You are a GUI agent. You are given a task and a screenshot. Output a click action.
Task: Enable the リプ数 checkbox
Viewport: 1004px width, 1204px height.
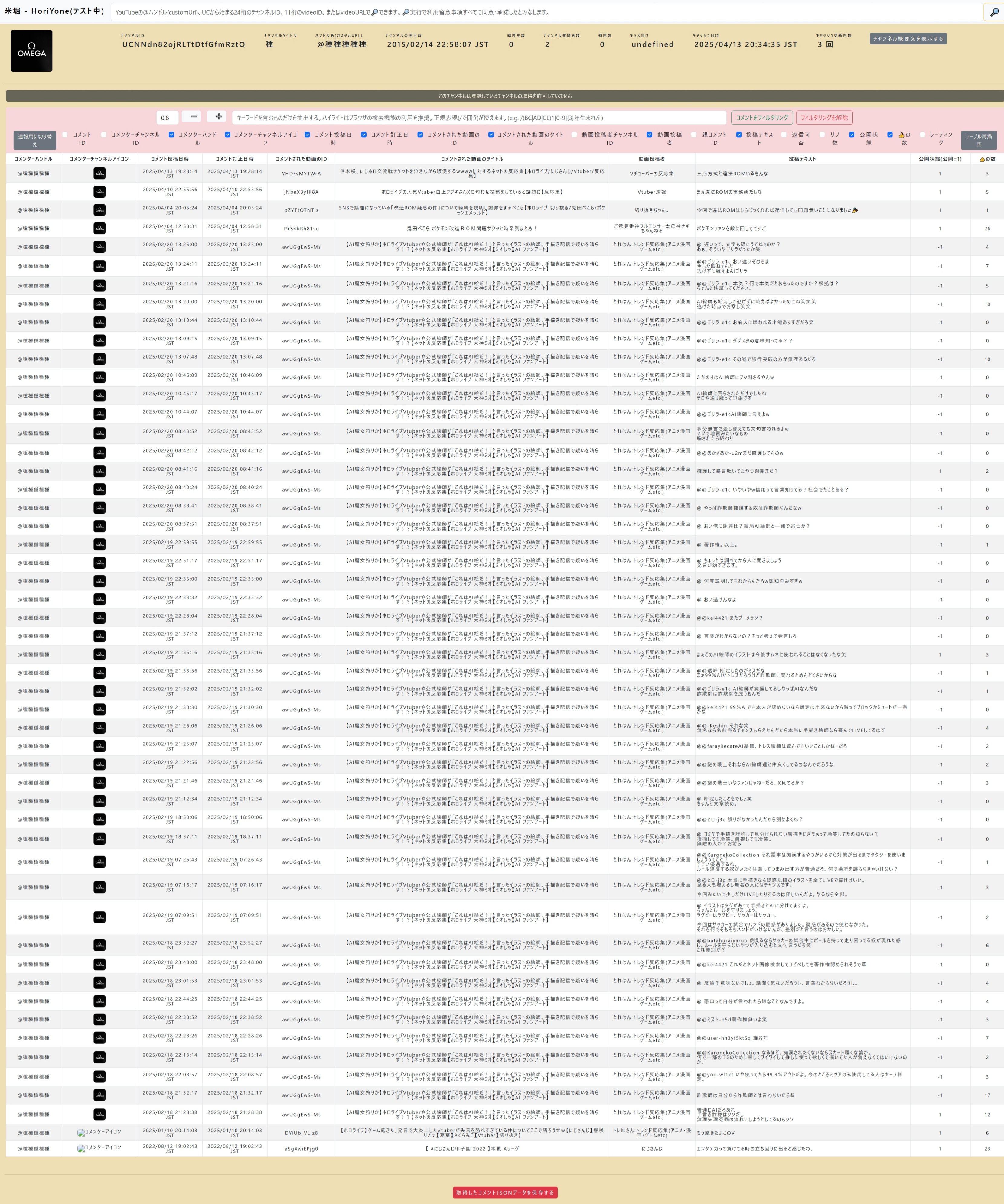[x=822, y=135]
